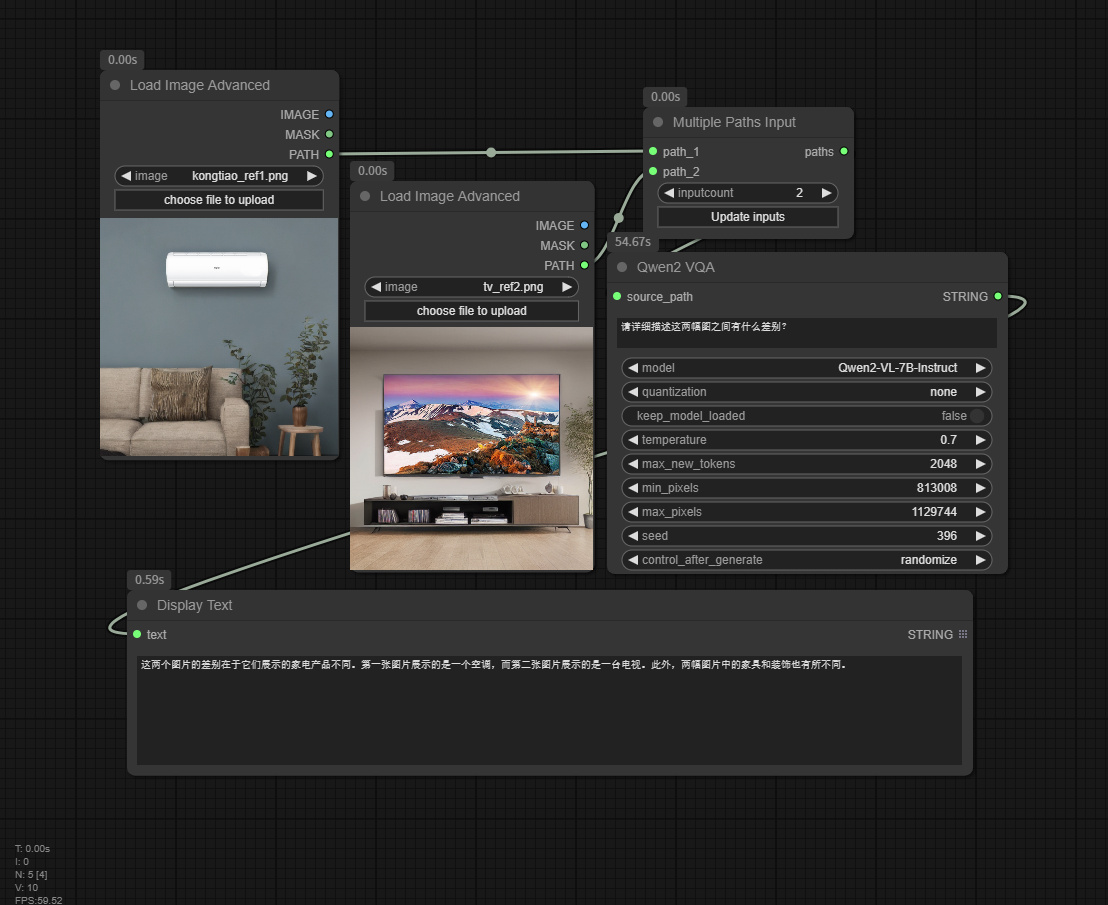
Task: Collapse the Multiple Paths Input node
Action: (658, 122)
